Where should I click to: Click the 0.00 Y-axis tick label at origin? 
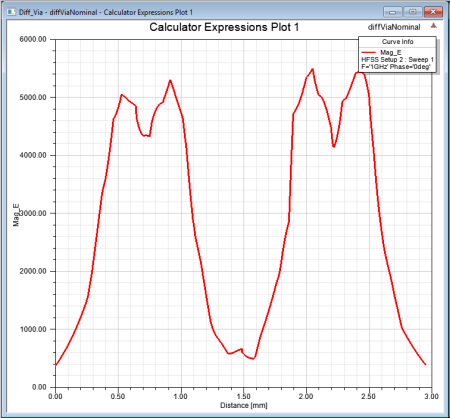click(x=39, y=387)
